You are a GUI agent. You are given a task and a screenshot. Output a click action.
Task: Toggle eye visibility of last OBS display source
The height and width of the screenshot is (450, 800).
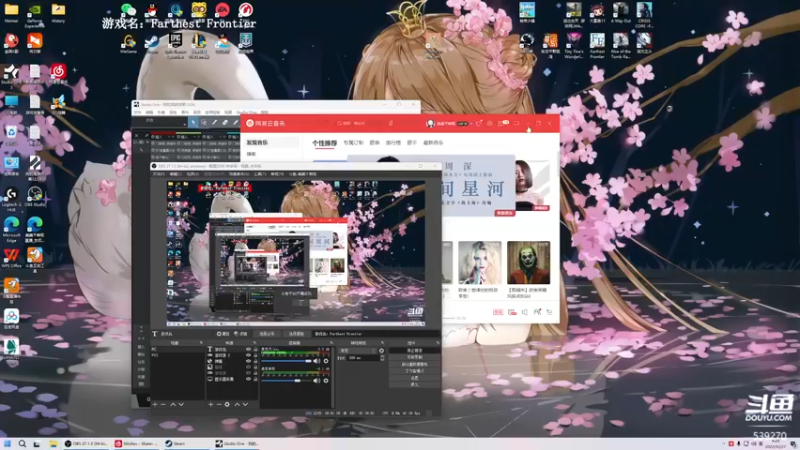pos(248,379)
